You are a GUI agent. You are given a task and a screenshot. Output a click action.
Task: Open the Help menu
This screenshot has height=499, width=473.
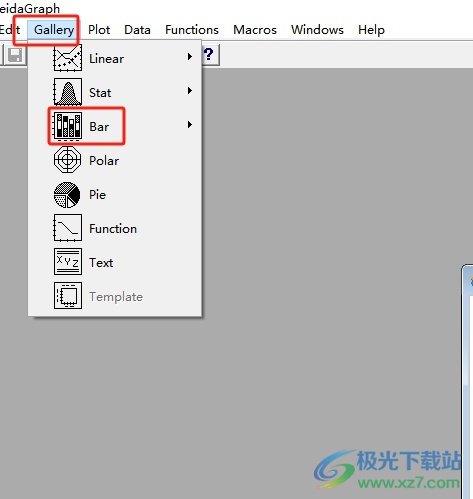(372, 30)
